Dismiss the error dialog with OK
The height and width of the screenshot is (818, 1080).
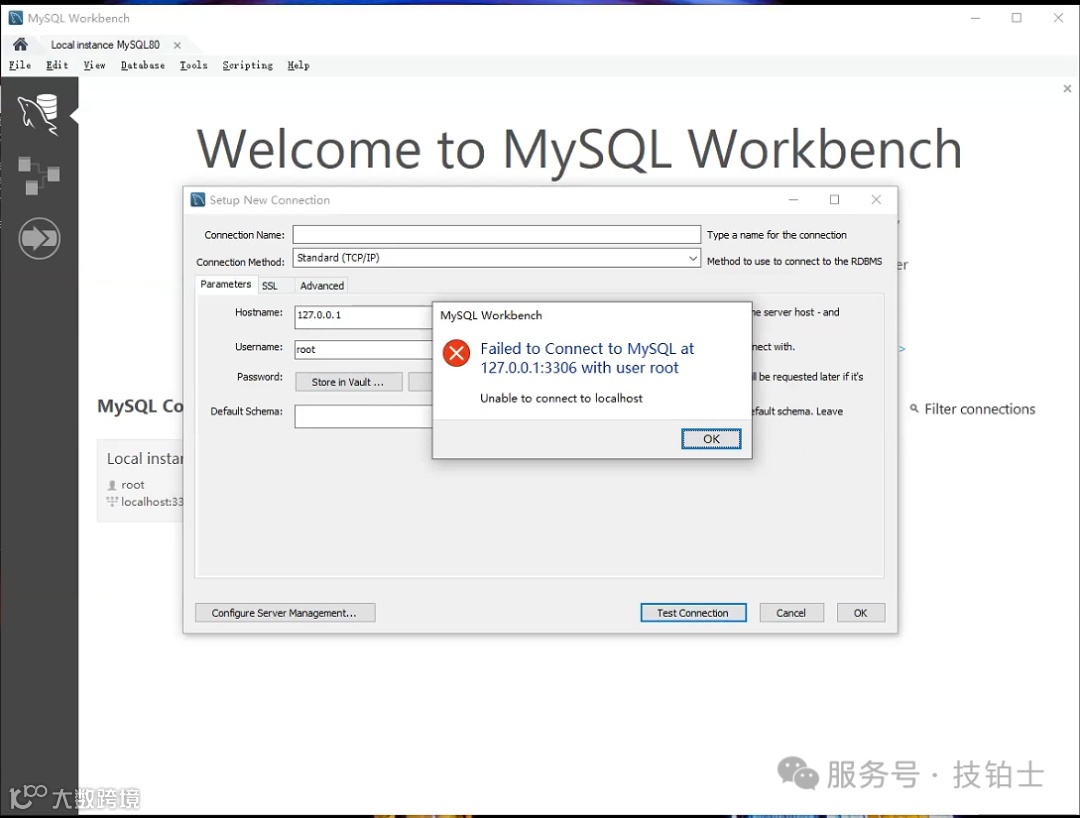[x=712, y=439]
